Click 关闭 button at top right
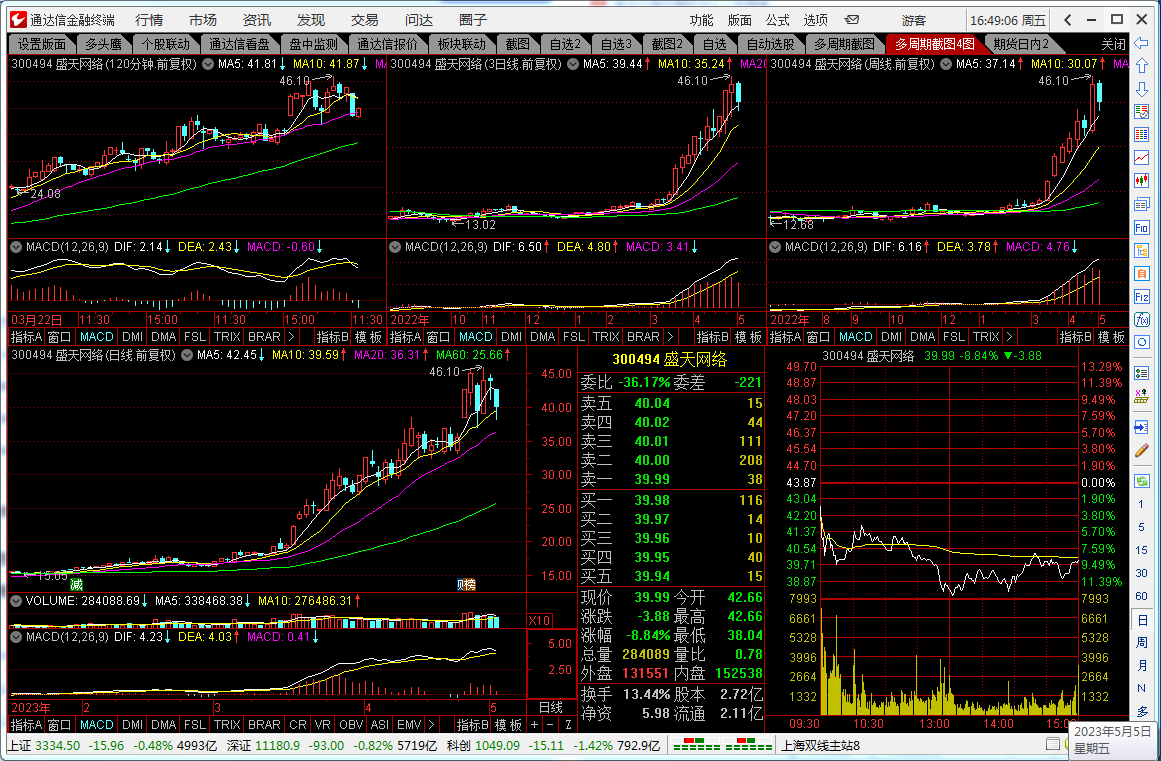Image resolution: width=1161 pixels, height=761 pixels. (x=1113, y=44)
